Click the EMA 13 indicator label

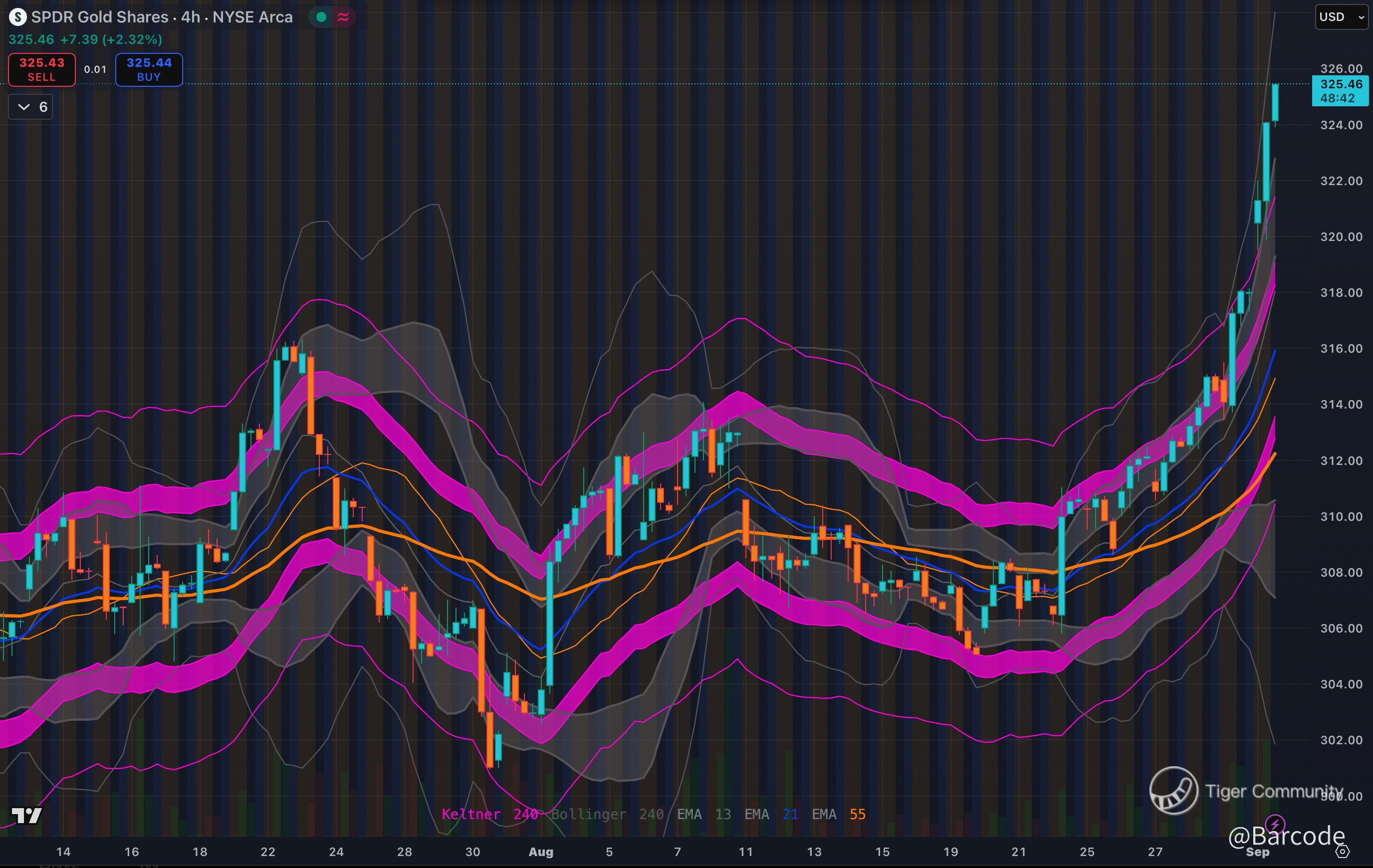pyautogui.click(x=703, y=814)
